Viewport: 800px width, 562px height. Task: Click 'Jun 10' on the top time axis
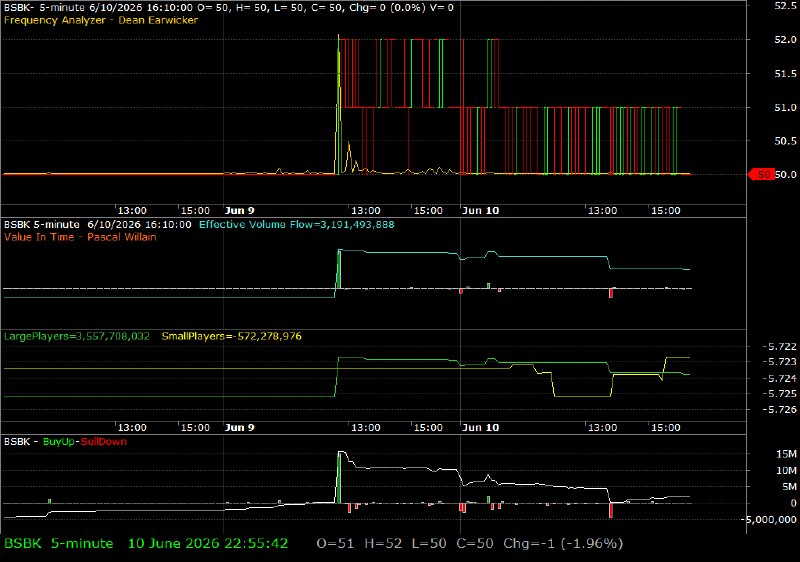481,211
